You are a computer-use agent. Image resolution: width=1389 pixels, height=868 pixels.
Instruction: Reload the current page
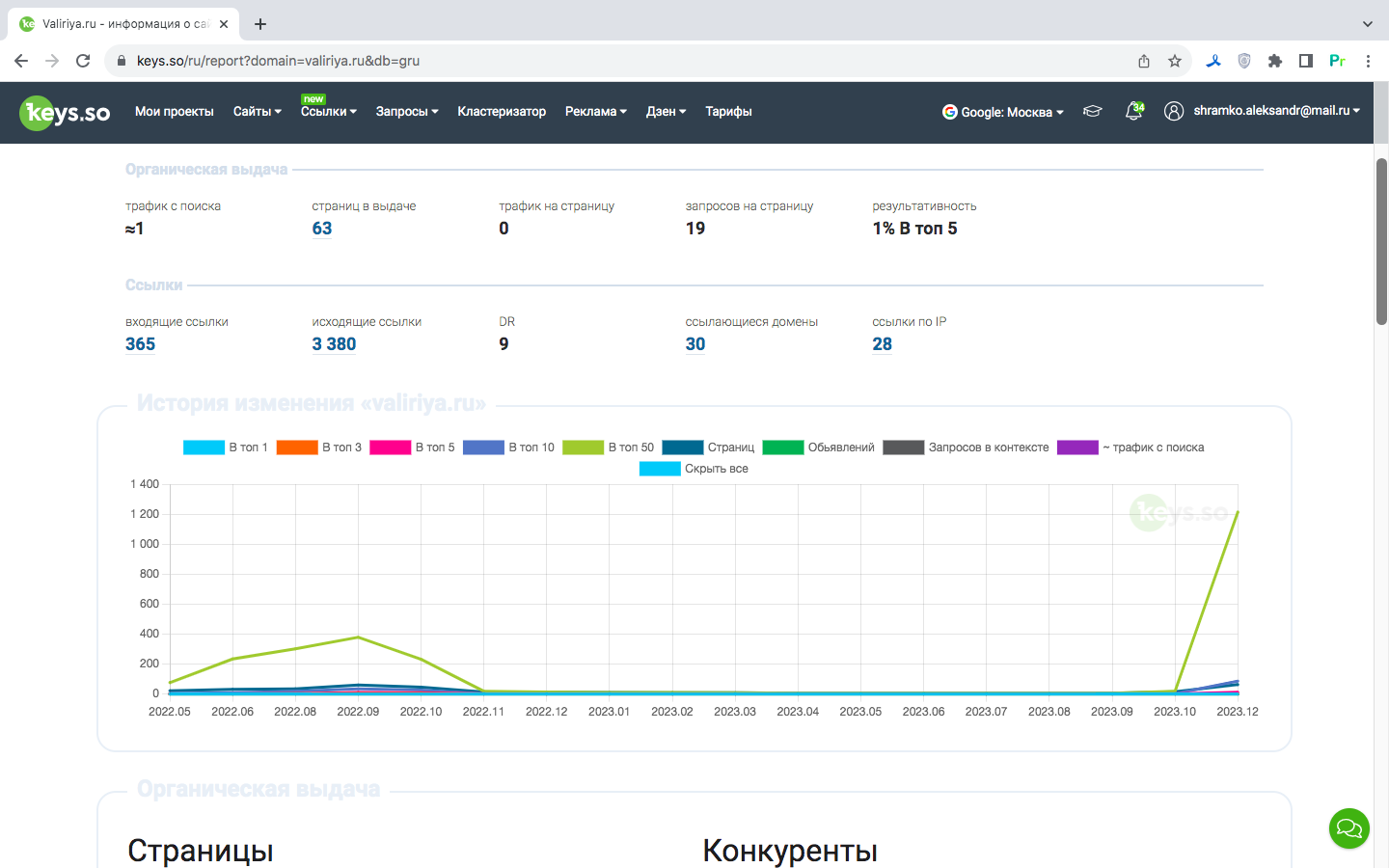click(83, 61)
